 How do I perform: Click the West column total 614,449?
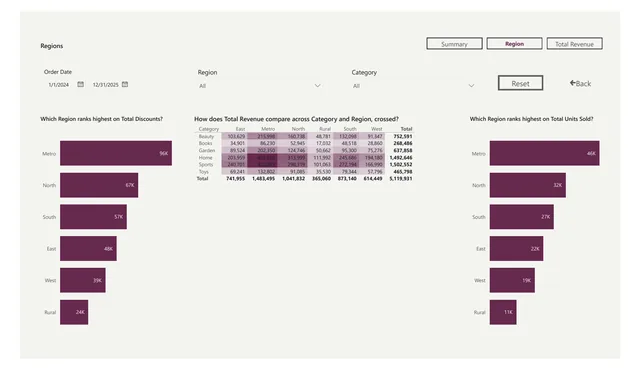click(373, 179)
